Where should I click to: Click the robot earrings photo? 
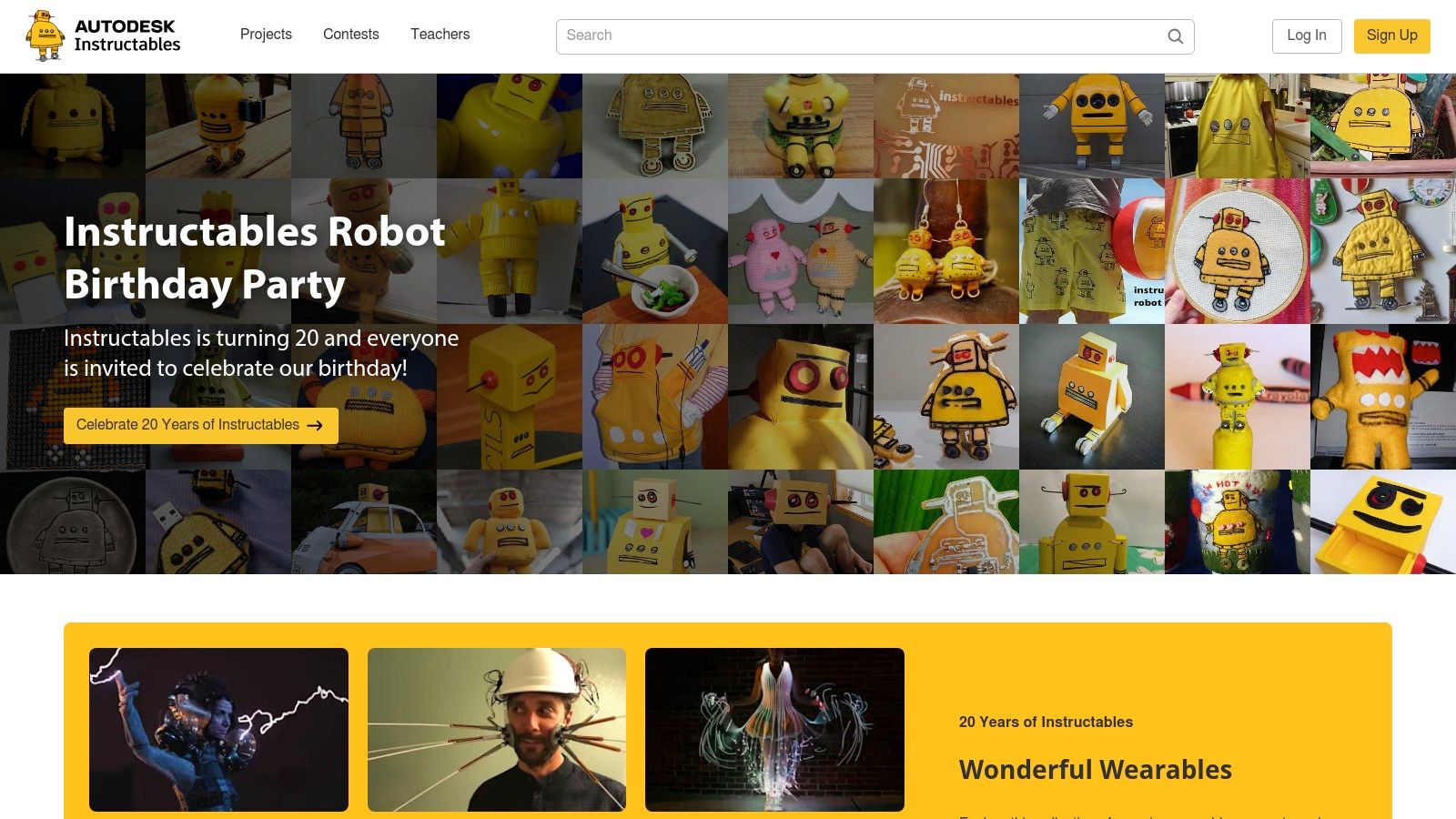pos(945,251)
